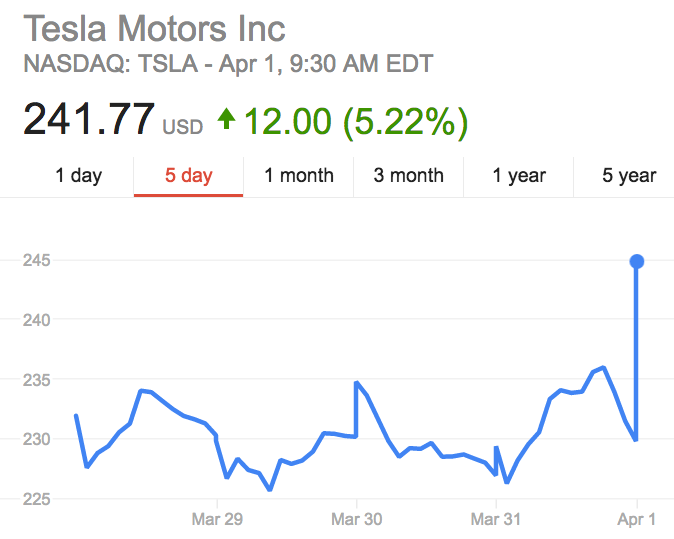
Task: Click the Mar 29 date label
Action: 217,520
